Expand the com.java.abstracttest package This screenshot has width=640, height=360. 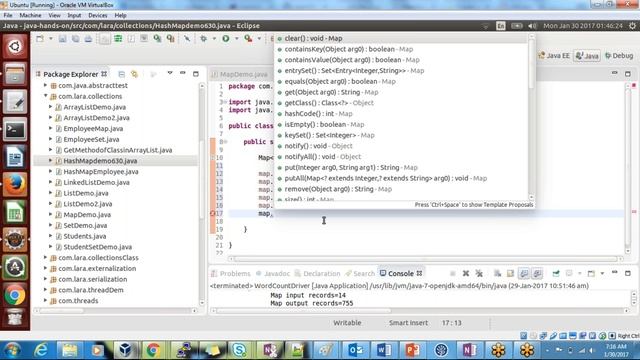point(45,85)
